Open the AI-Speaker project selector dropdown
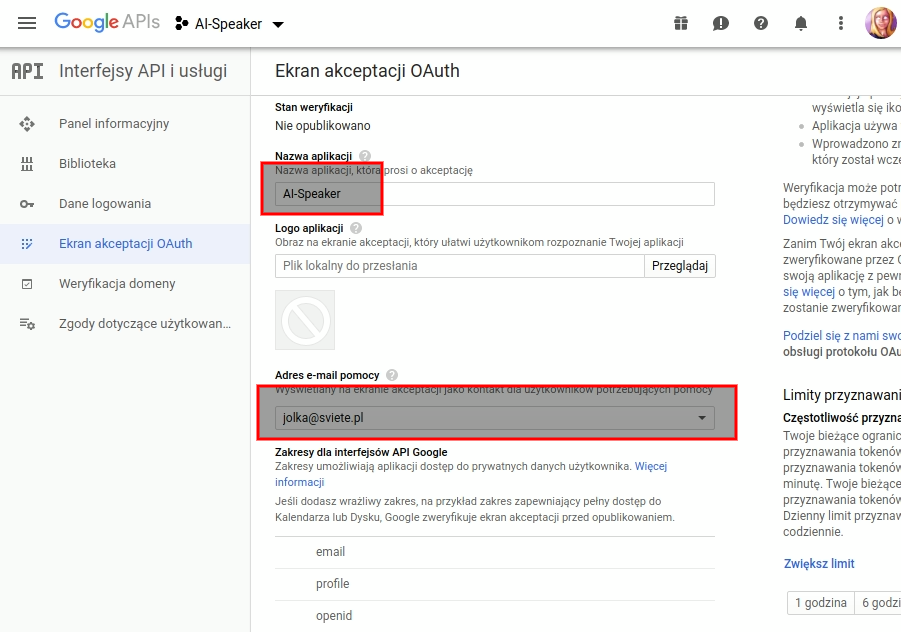The width and height of the screenshot is (901, 632). pos(229,24)
